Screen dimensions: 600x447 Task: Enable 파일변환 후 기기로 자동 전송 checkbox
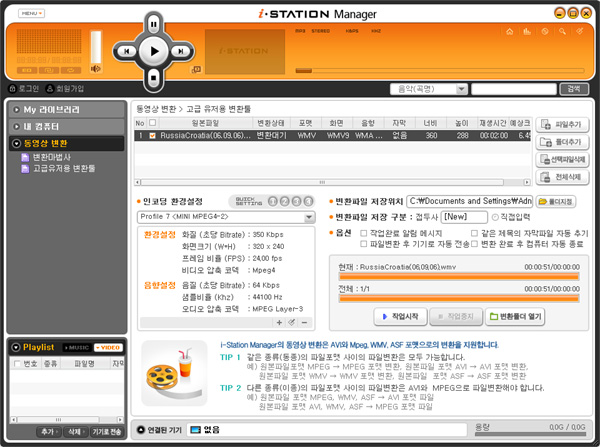[364, 244]
